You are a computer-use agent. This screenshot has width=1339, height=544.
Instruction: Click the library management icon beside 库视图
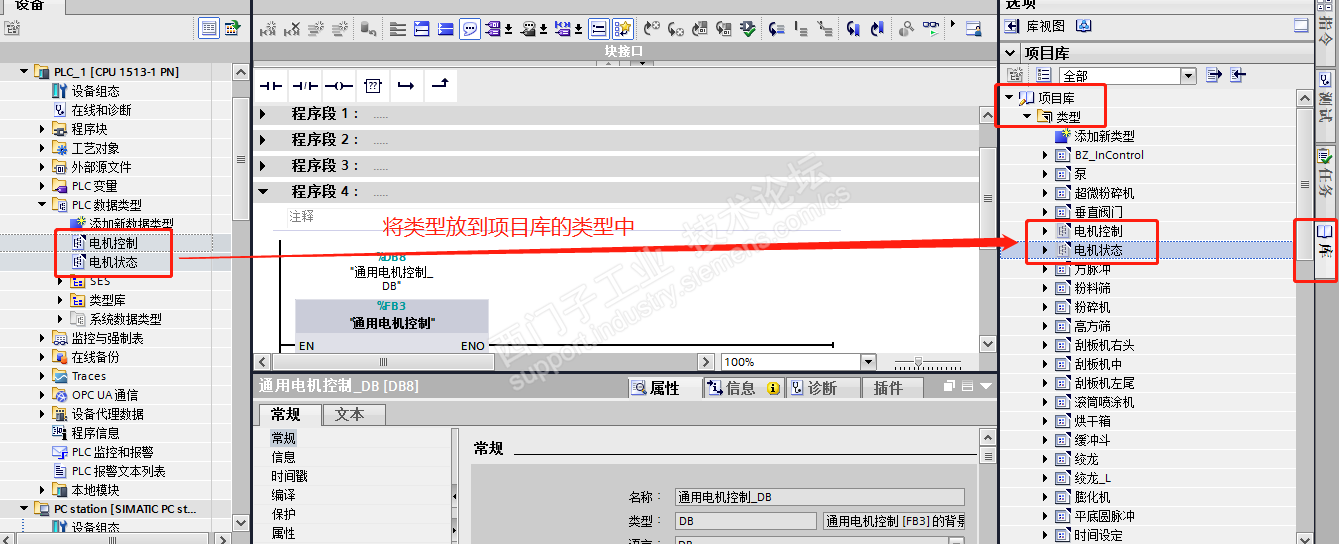click(x=1083, y=26)
